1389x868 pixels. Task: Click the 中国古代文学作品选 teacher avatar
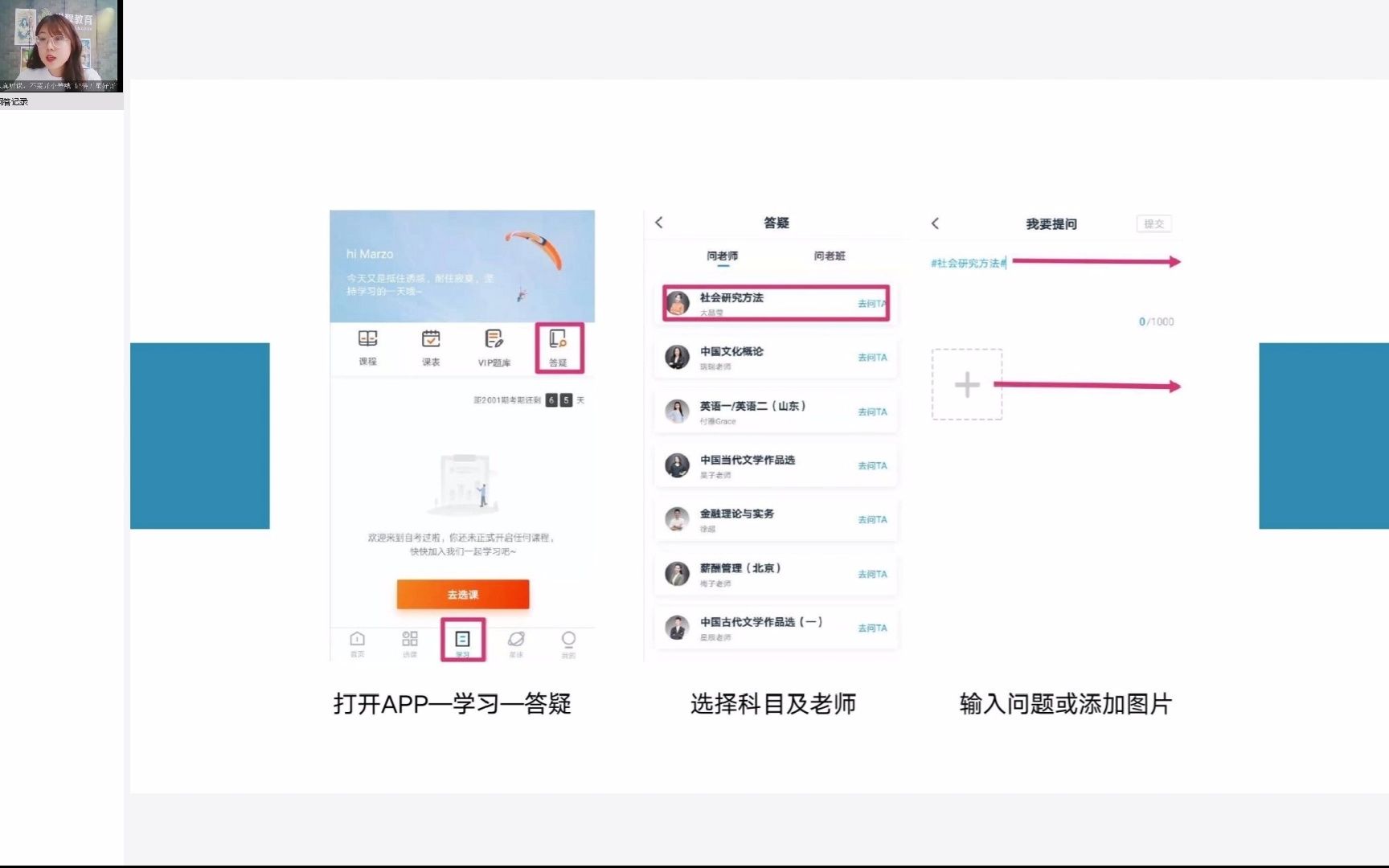tap(677, 628)
